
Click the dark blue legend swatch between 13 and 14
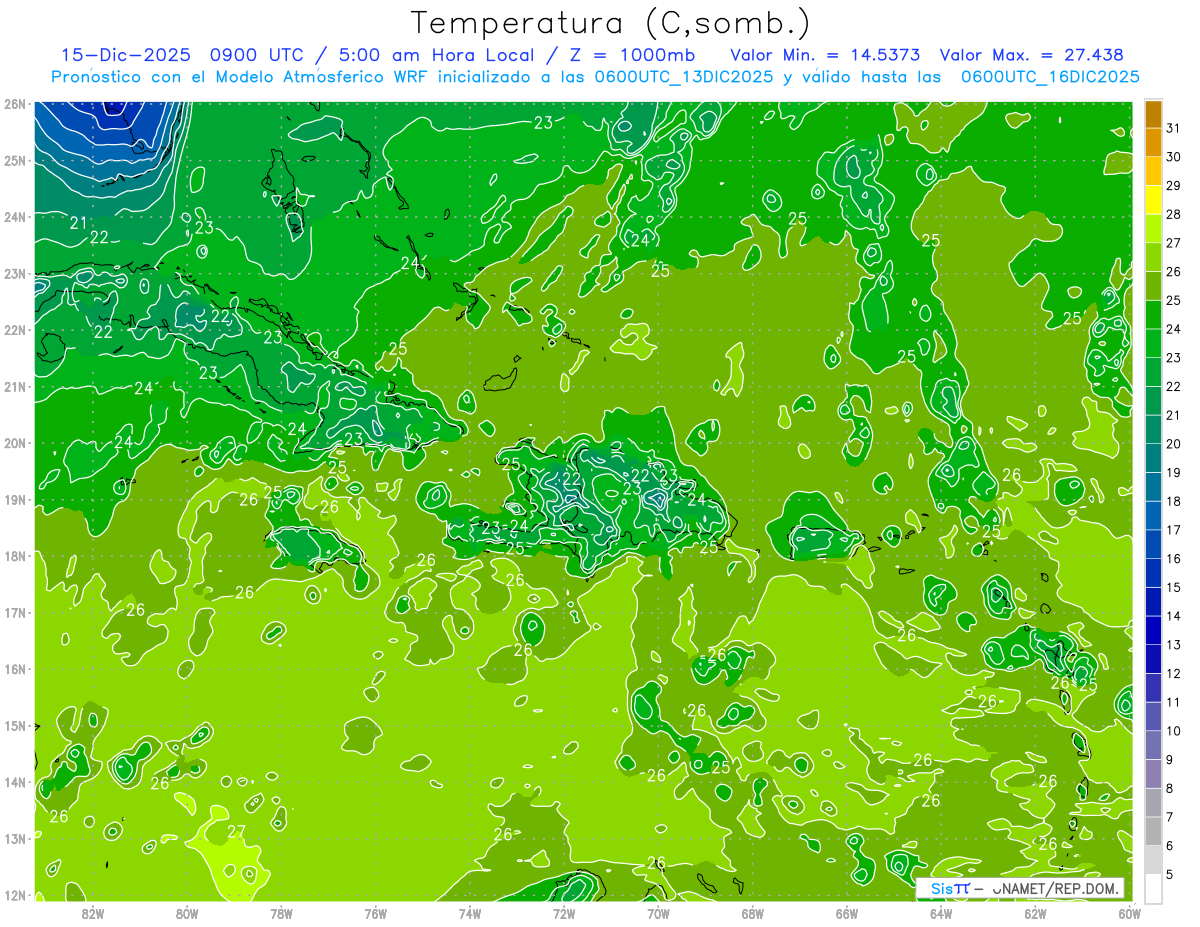point(1153,631)
